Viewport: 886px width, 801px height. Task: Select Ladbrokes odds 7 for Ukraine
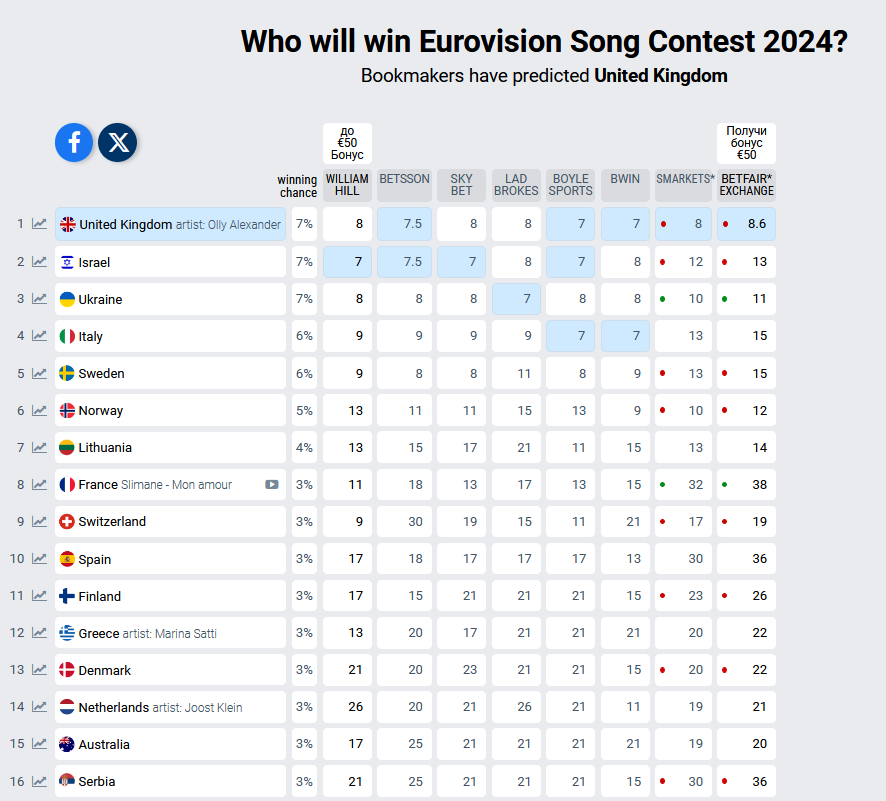(x=516, y=299)
